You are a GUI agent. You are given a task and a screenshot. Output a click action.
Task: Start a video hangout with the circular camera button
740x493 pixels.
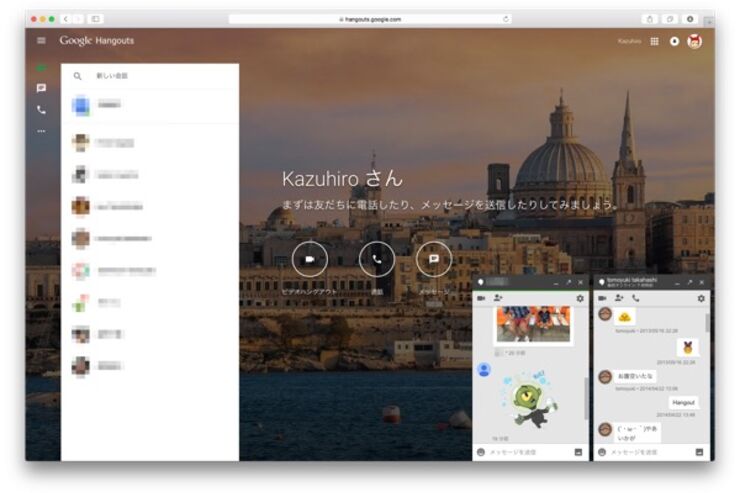coord(310,259)
